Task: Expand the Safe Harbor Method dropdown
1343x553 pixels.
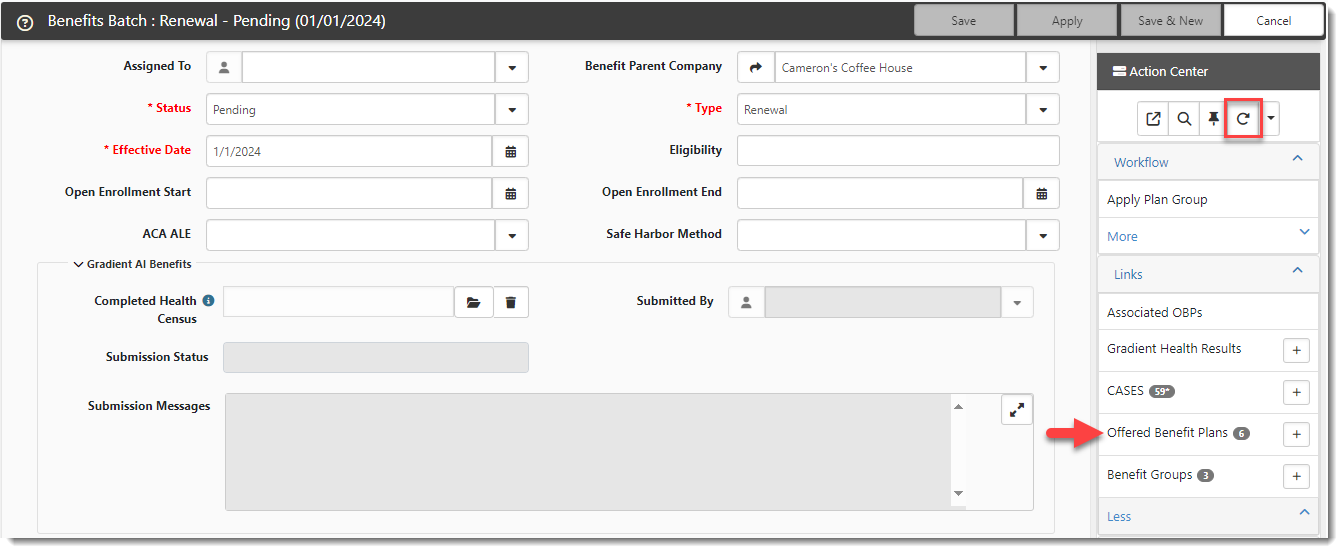Action: pos(1043,235)
